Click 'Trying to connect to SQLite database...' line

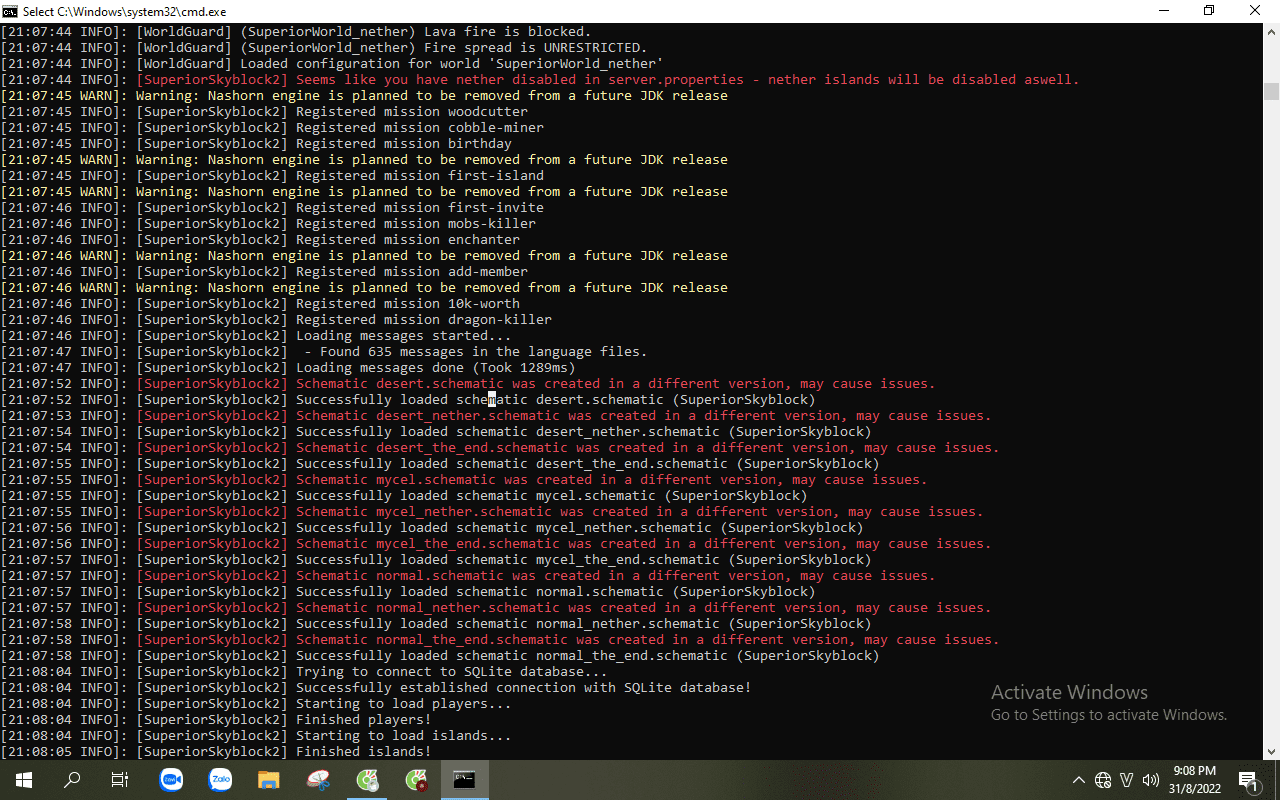(x=304, y=672)
